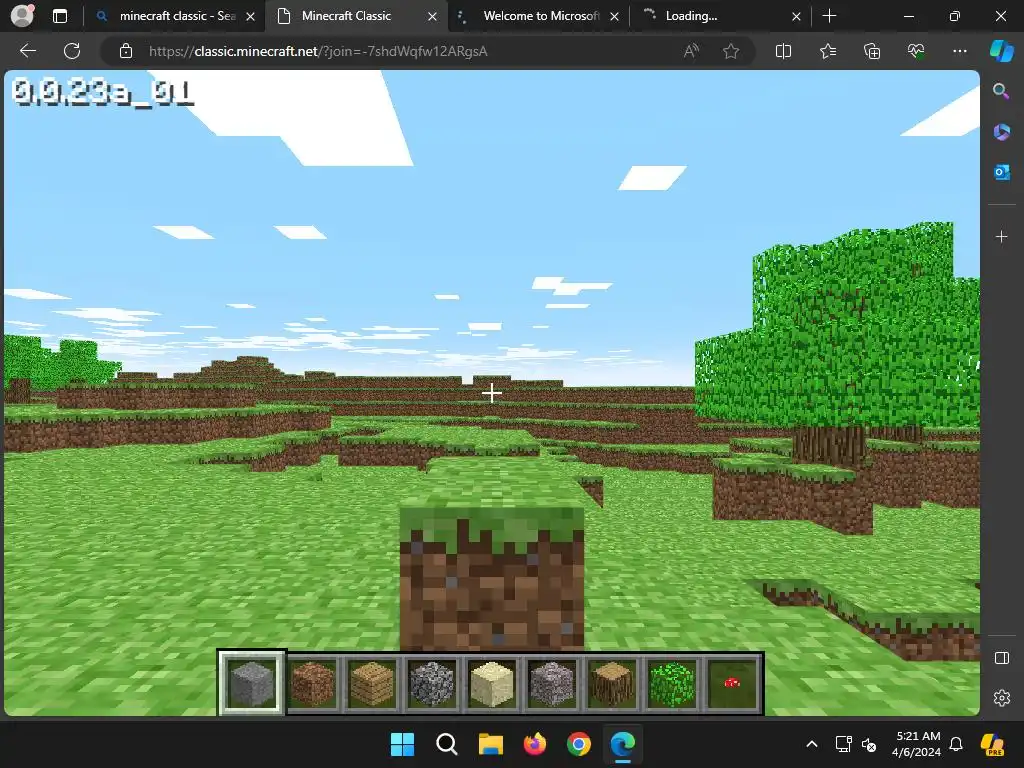Click the tree leaves on right
1024x768 pixels.
(x=842, y=333)
